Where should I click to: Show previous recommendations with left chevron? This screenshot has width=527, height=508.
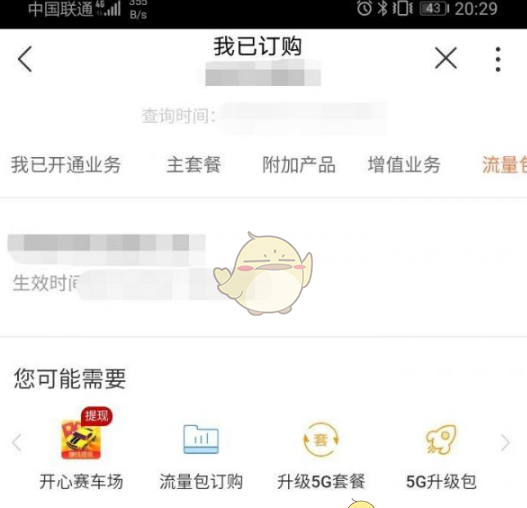click(x=17, y=442)
